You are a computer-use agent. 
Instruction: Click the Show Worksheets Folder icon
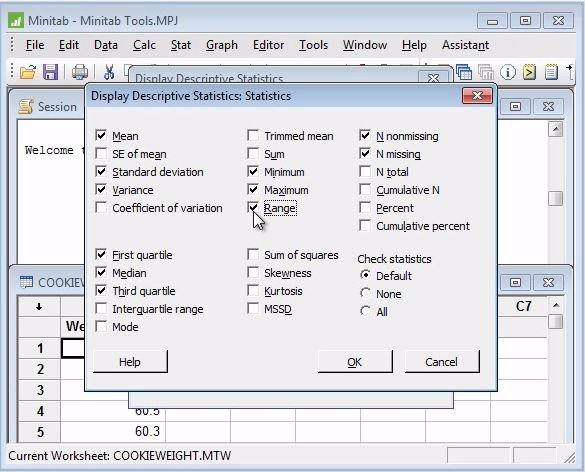pos(464,72)
